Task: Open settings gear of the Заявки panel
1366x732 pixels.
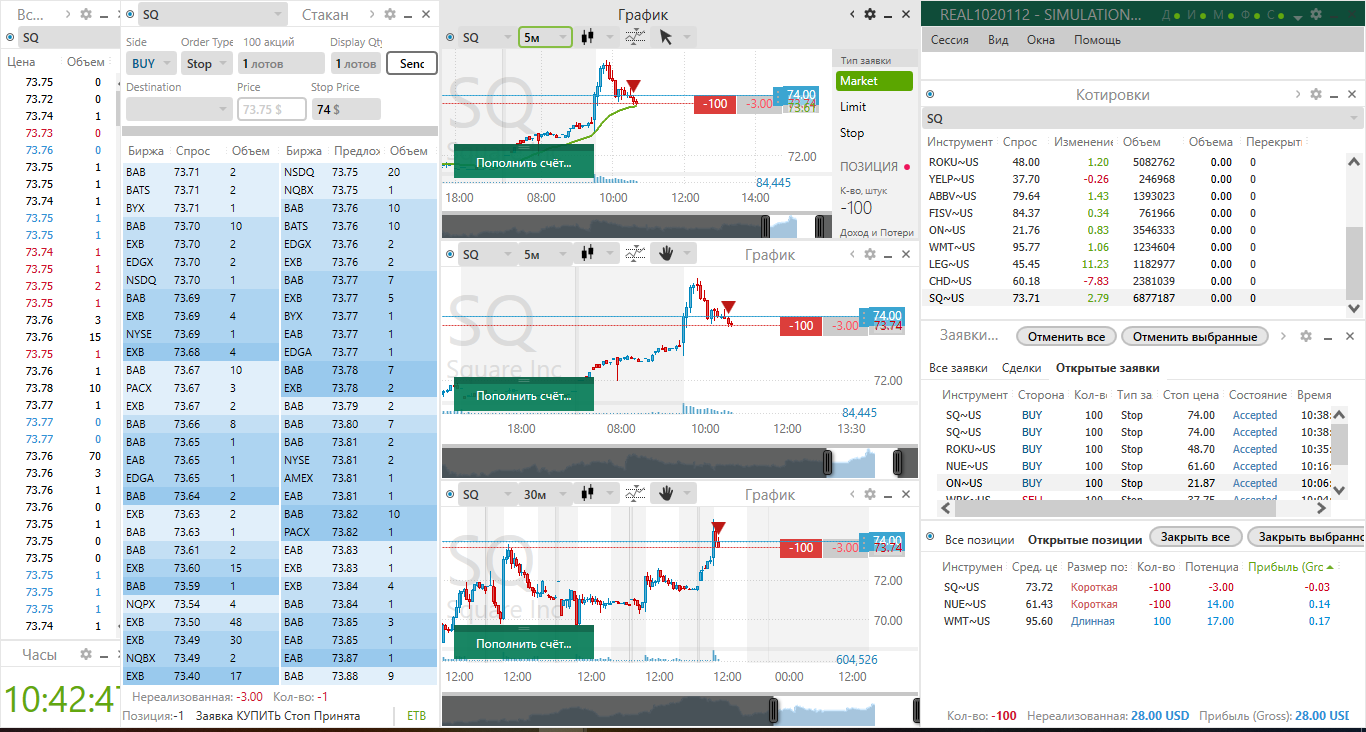Action: coord(1306,334)
